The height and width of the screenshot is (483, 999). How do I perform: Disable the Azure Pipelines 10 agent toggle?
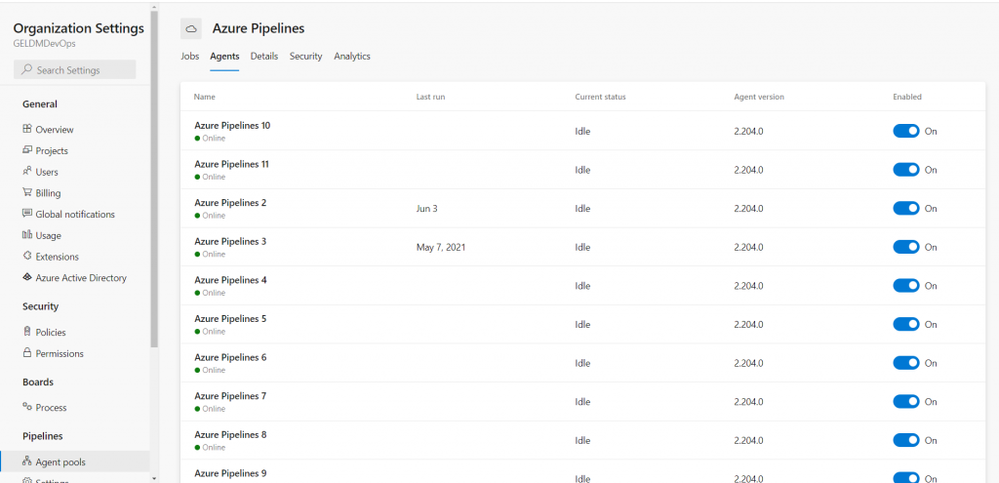pos(906,131)
